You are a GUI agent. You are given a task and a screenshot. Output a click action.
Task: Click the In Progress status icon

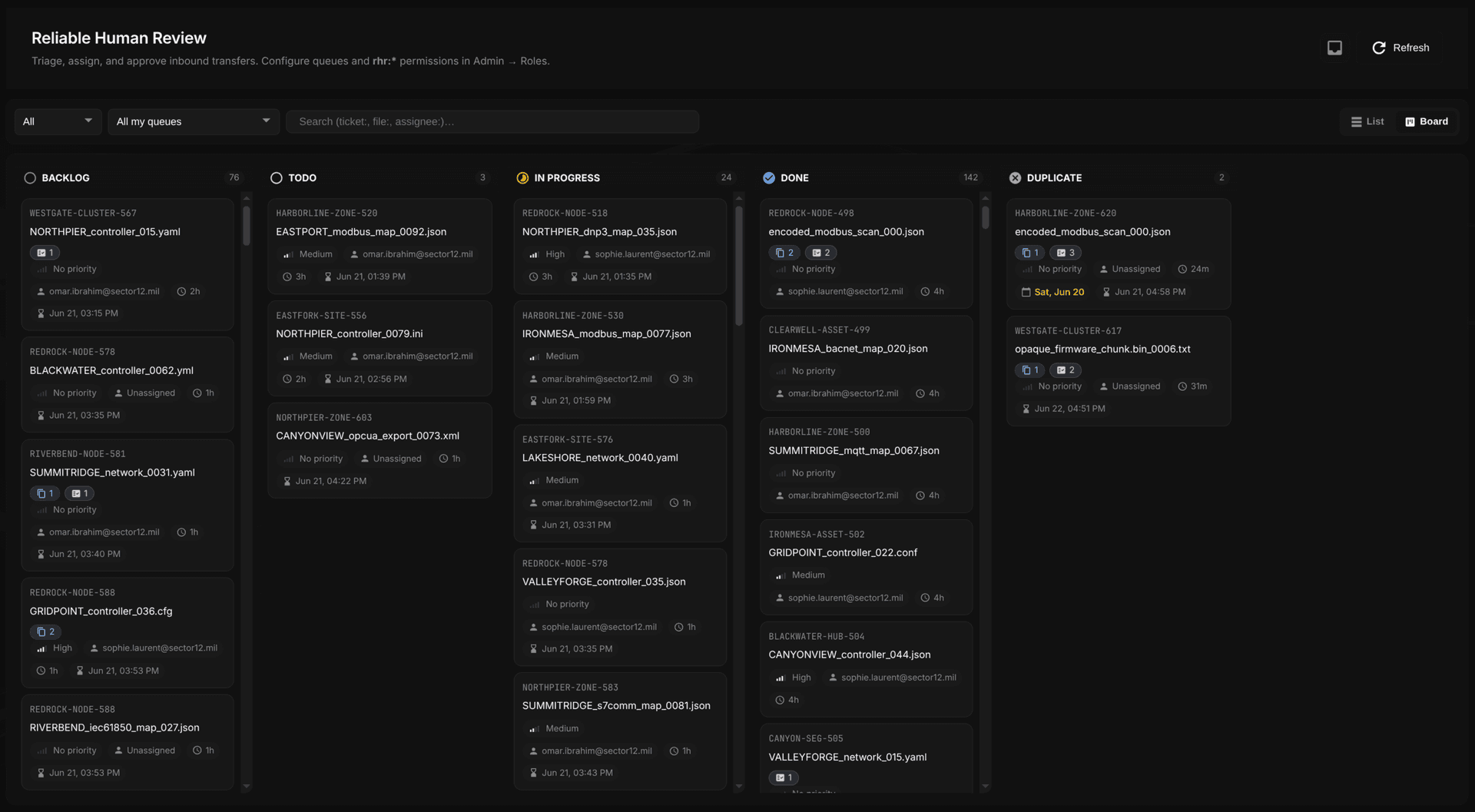[x=522, y=177]
